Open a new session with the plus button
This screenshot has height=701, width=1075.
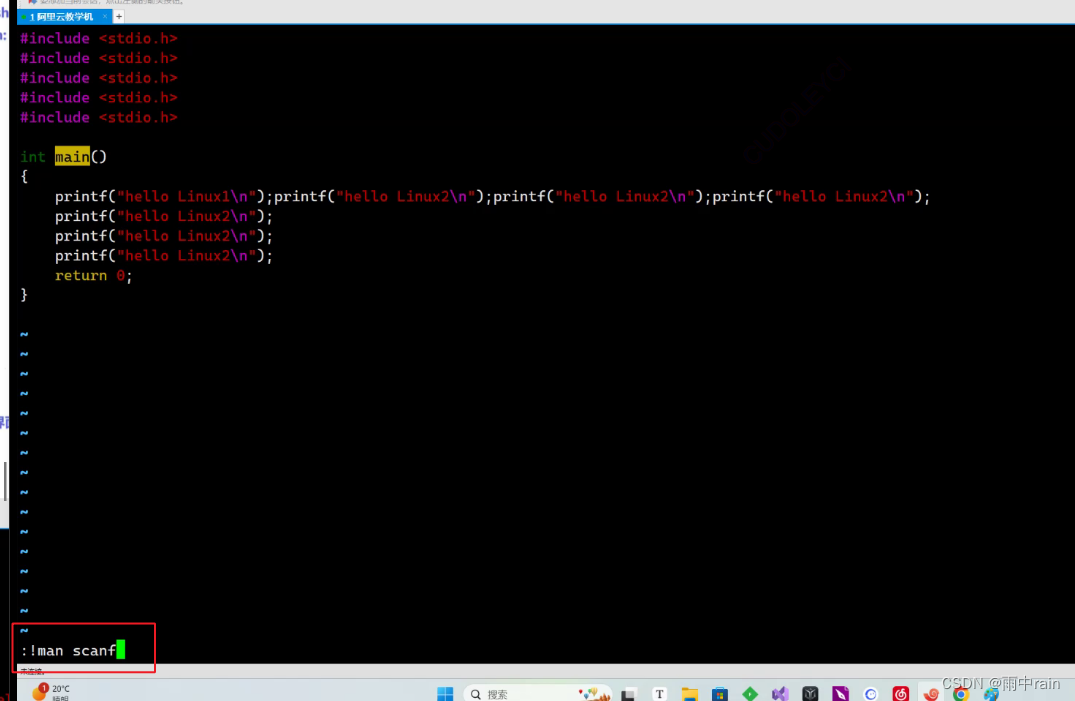(117, 16)
